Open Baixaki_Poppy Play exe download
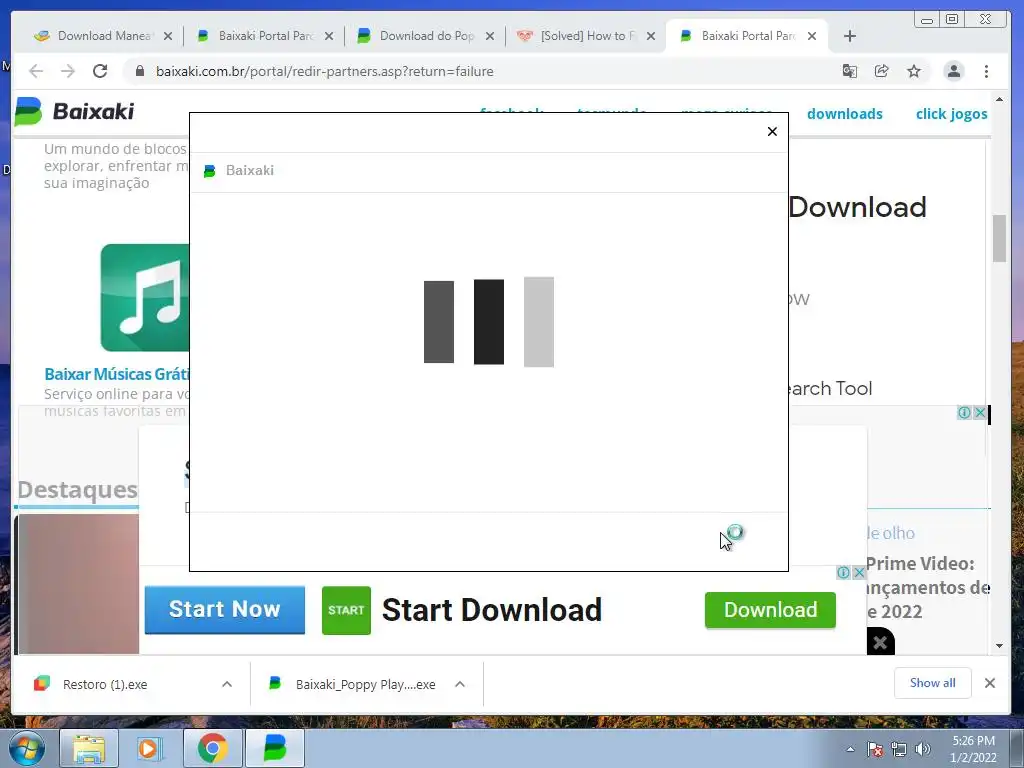The image size is (1024, 768). point(353,684)
